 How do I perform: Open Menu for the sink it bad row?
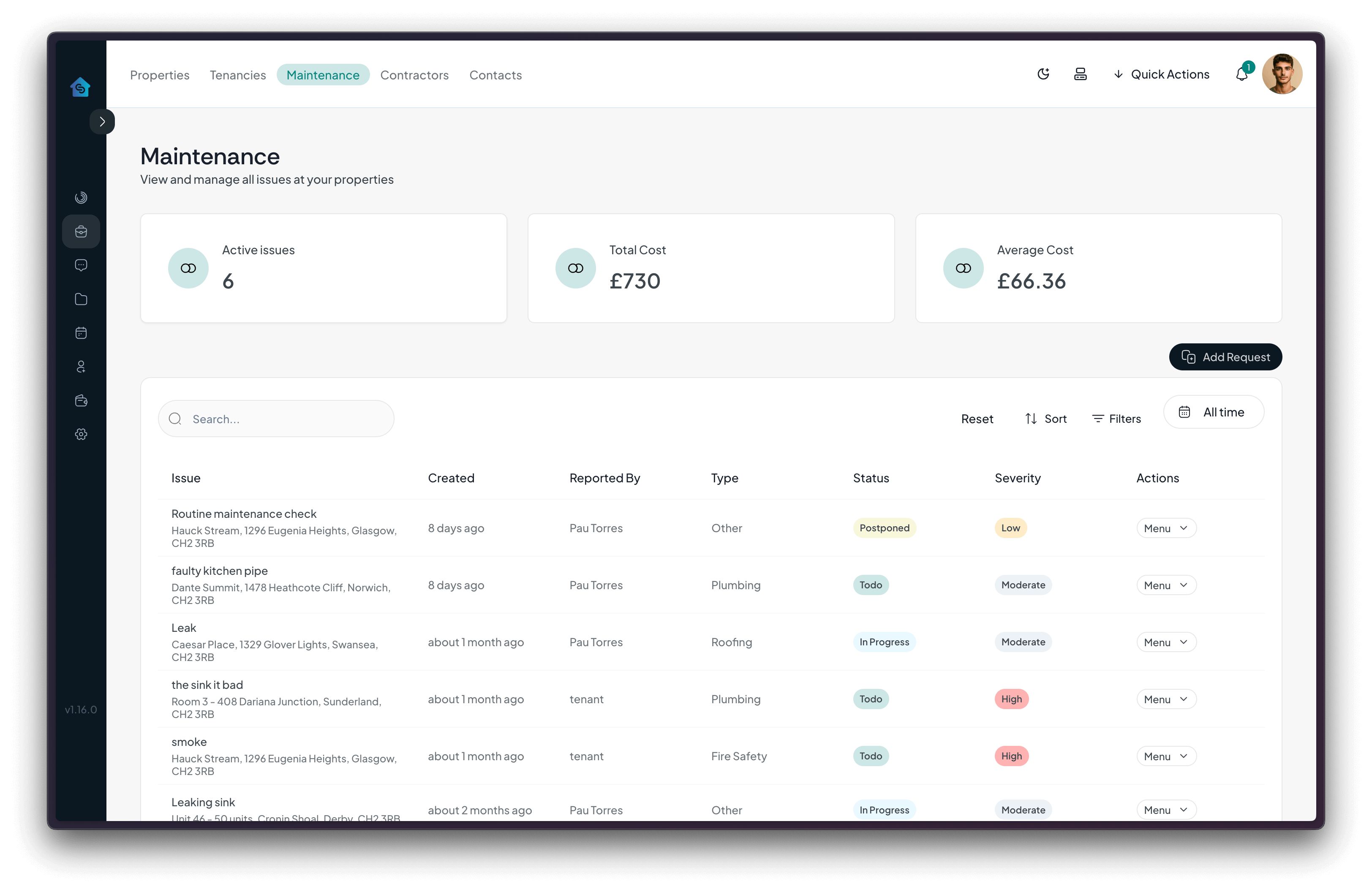1166,699
